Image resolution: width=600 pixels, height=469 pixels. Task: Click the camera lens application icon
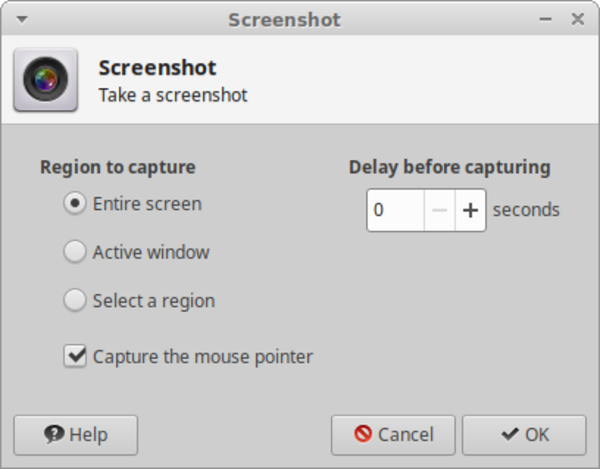(45, 79)
